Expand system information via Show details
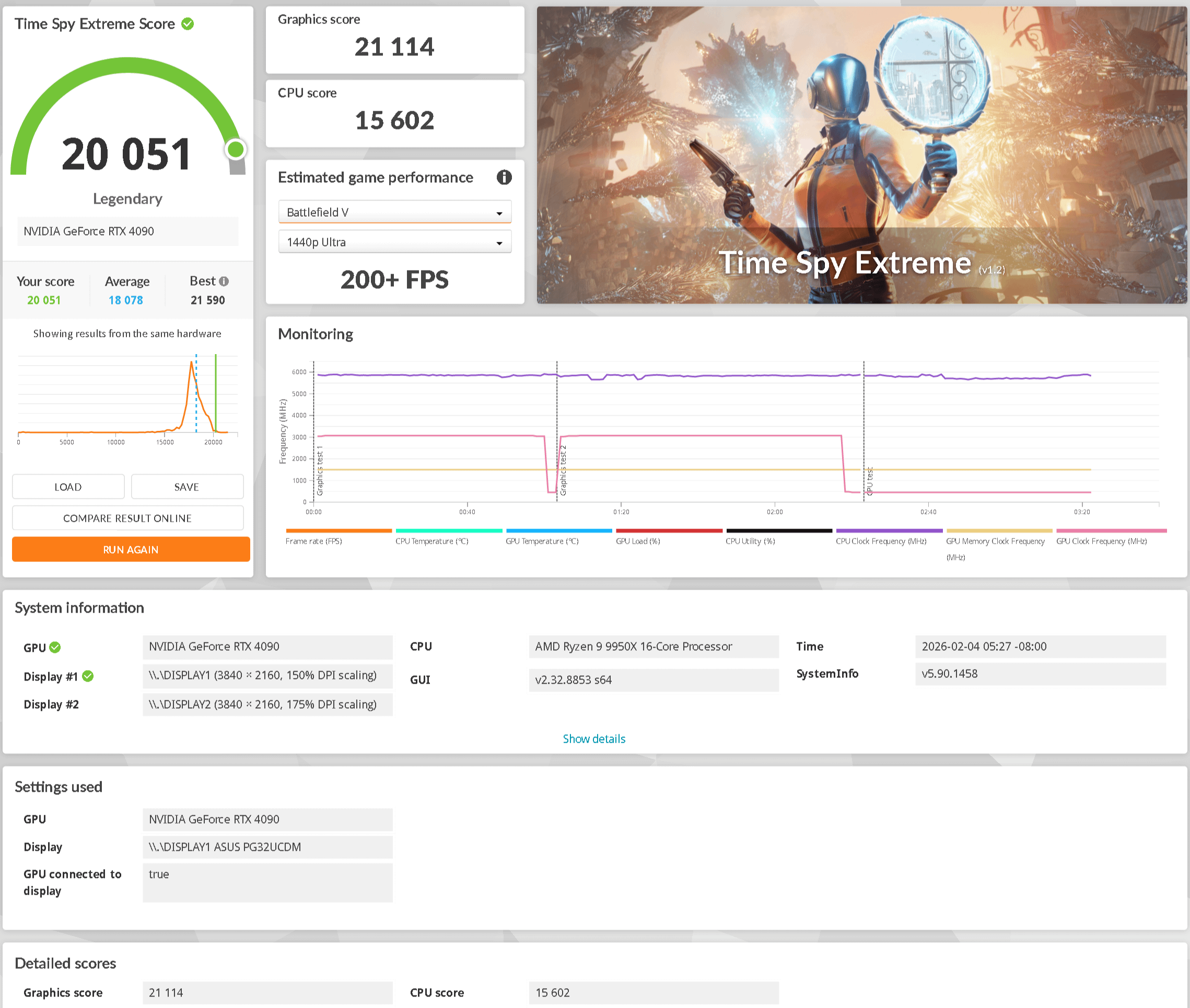The width and height of the screenshot is (1190, 1008). point(594,739)
